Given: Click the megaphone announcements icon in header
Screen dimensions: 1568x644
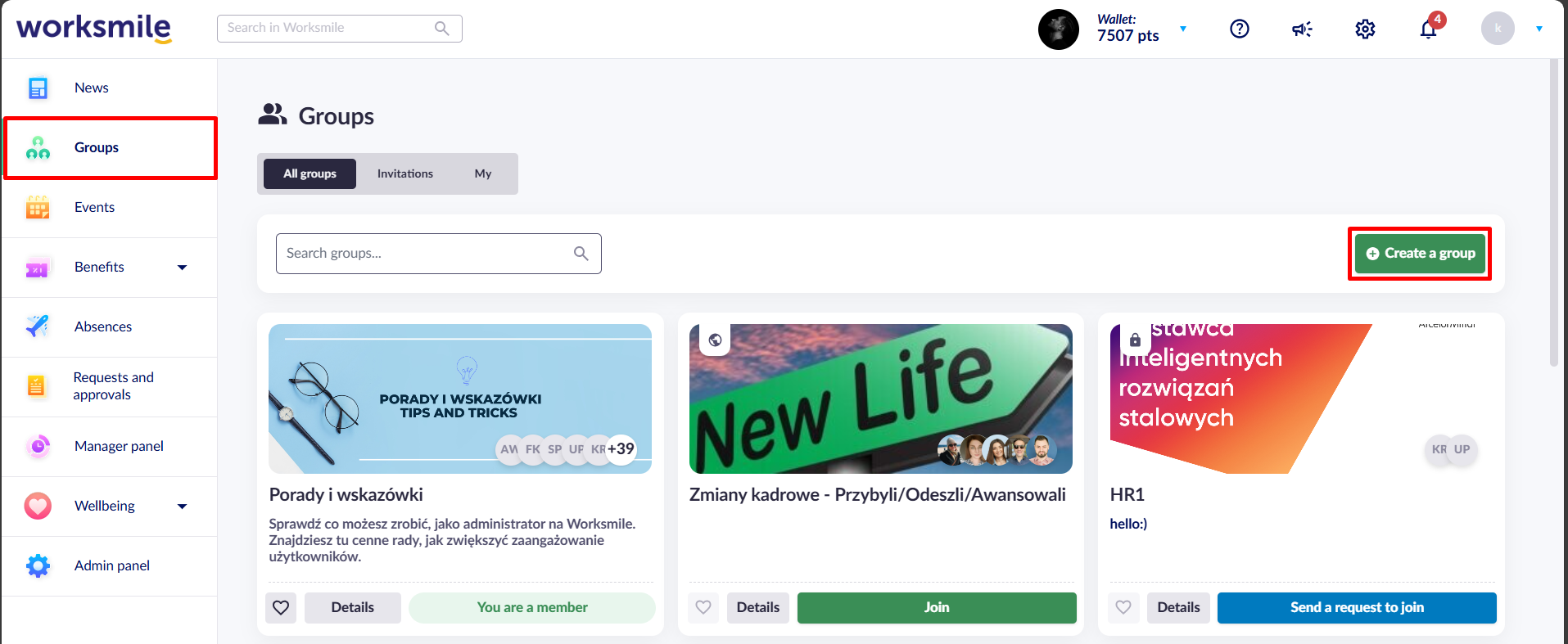Looking at the screenshot, I should [1301, 29].
